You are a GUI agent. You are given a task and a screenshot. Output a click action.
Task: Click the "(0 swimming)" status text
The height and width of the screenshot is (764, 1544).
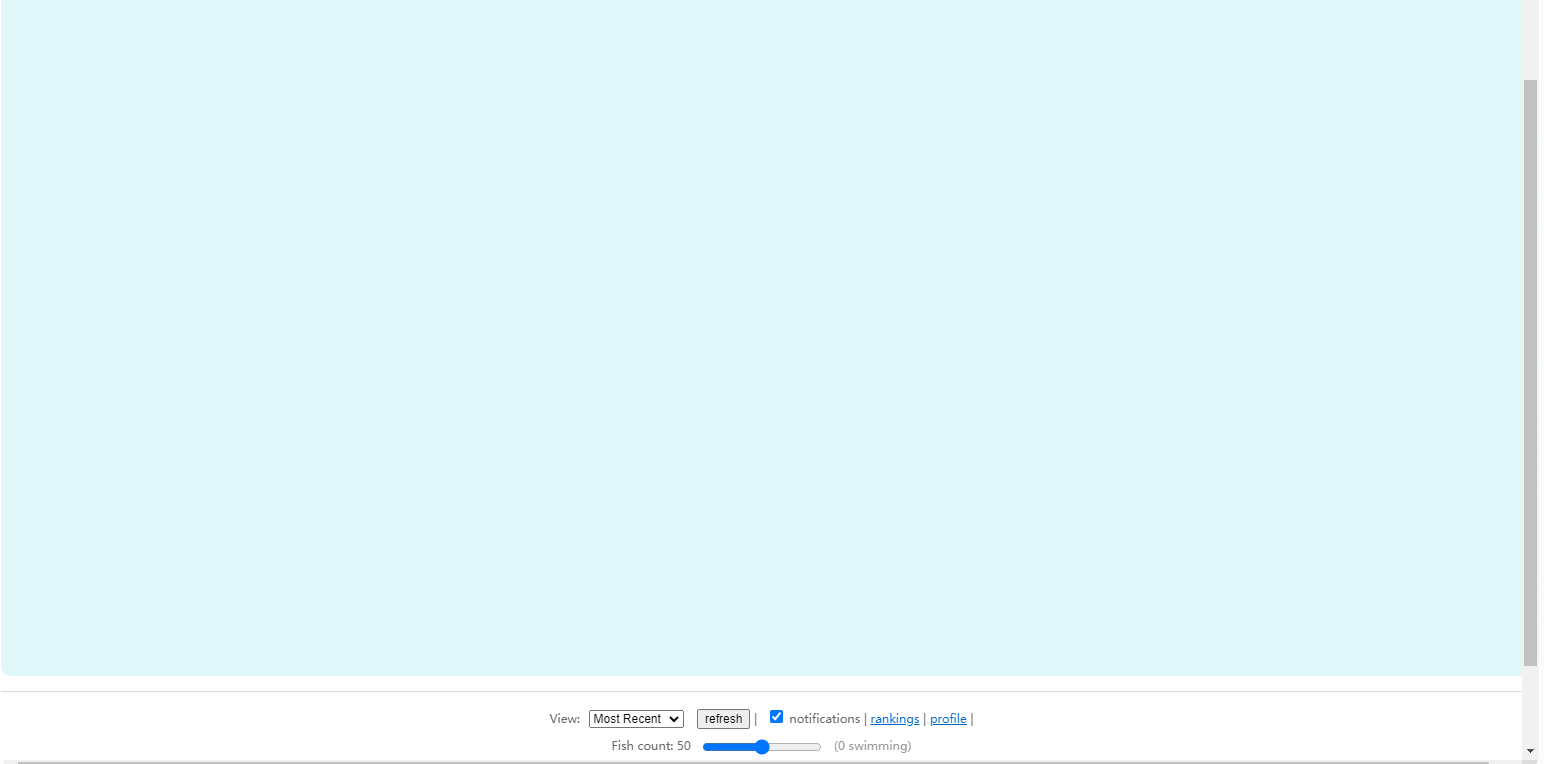tap(872, 747)
